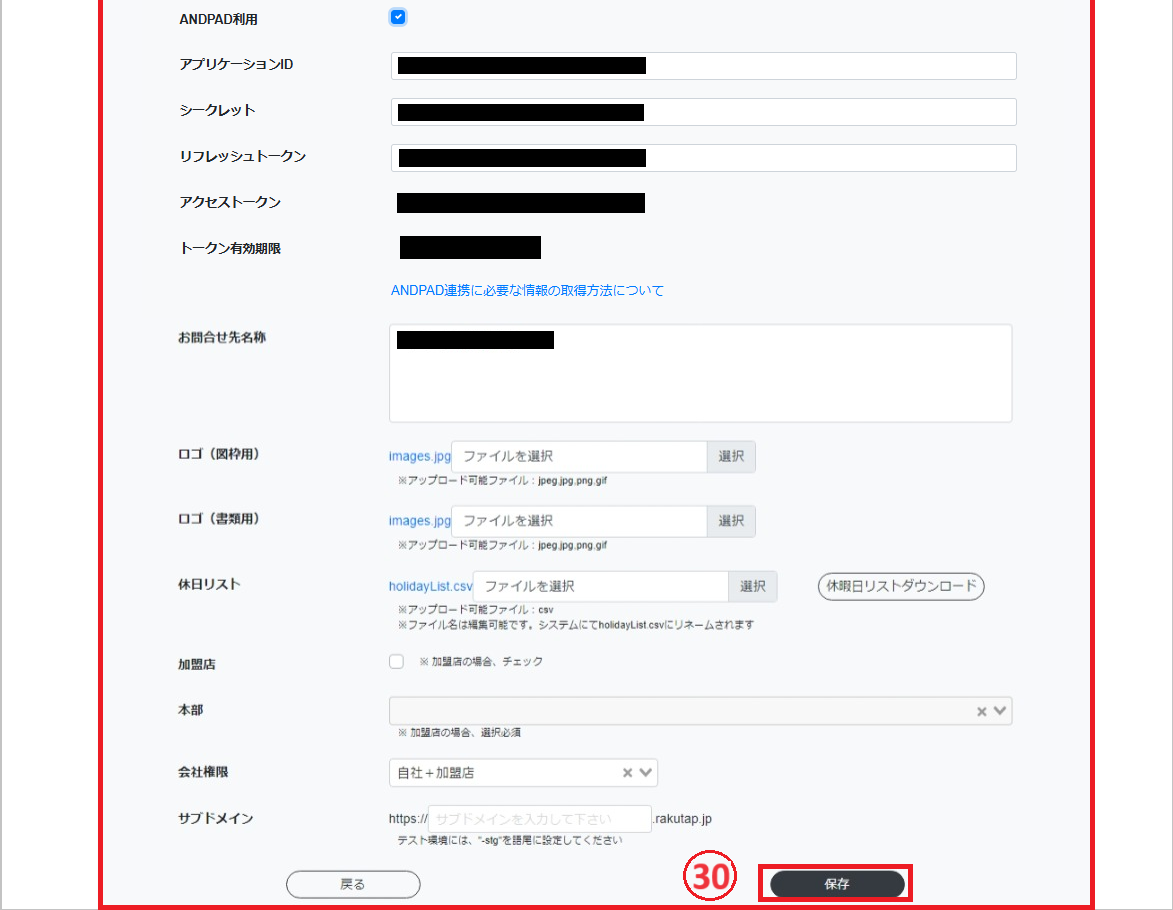
Task: Click the ※ 加盟店の場合、チェック note text
Action: [x=481, y=662]
